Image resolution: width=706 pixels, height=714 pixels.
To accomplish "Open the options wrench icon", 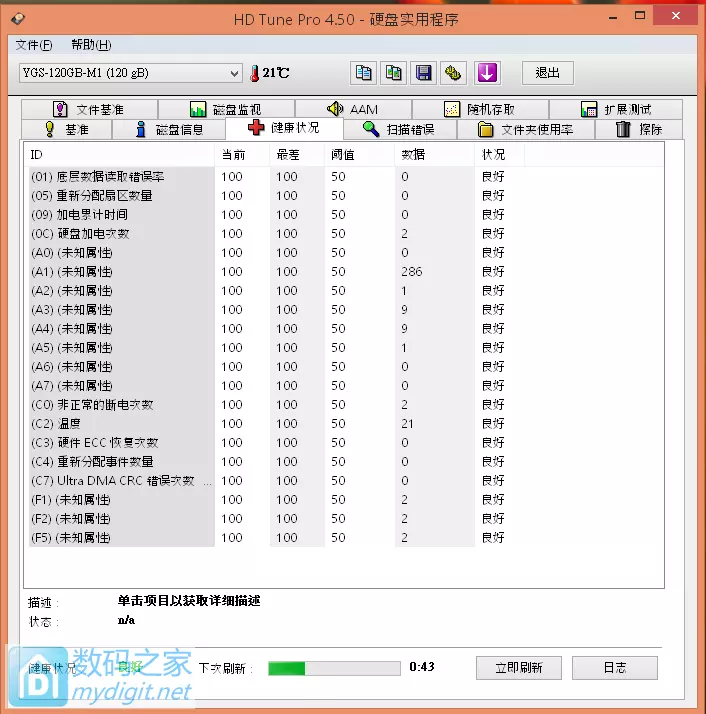I will (453, 73).
